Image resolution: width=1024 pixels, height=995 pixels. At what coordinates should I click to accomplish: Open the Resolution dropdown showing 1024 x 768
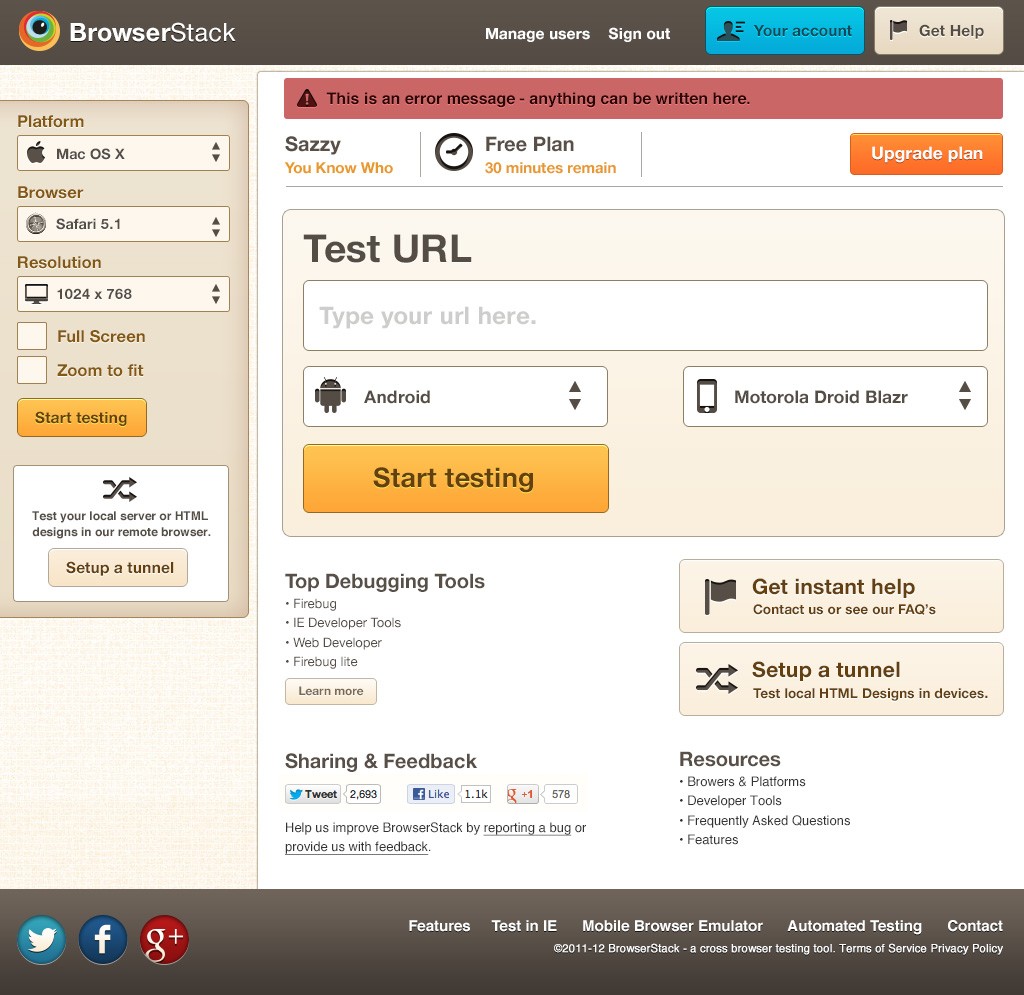tap(123, 294)
